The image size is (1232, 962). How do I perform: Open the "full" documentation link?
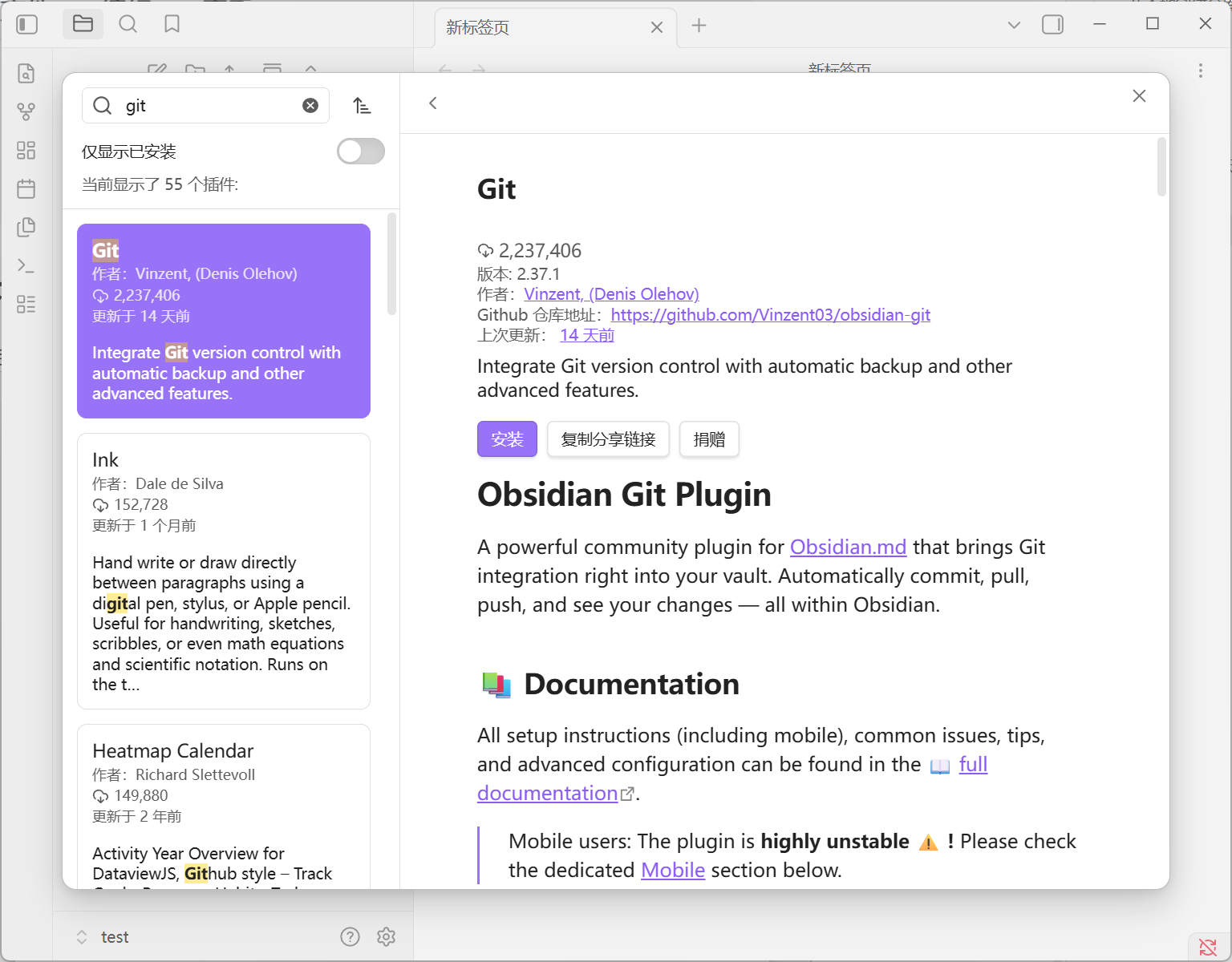point(973,764)
